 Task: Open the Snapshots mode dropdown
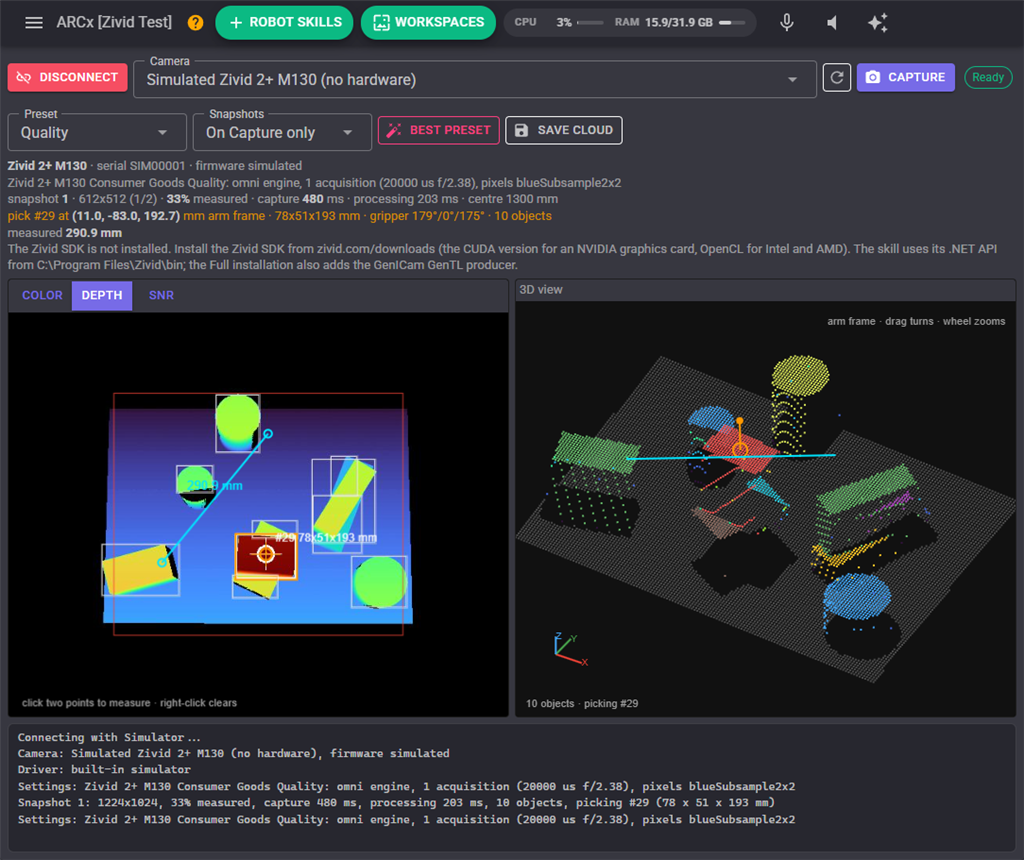click(x=282, y=133)
